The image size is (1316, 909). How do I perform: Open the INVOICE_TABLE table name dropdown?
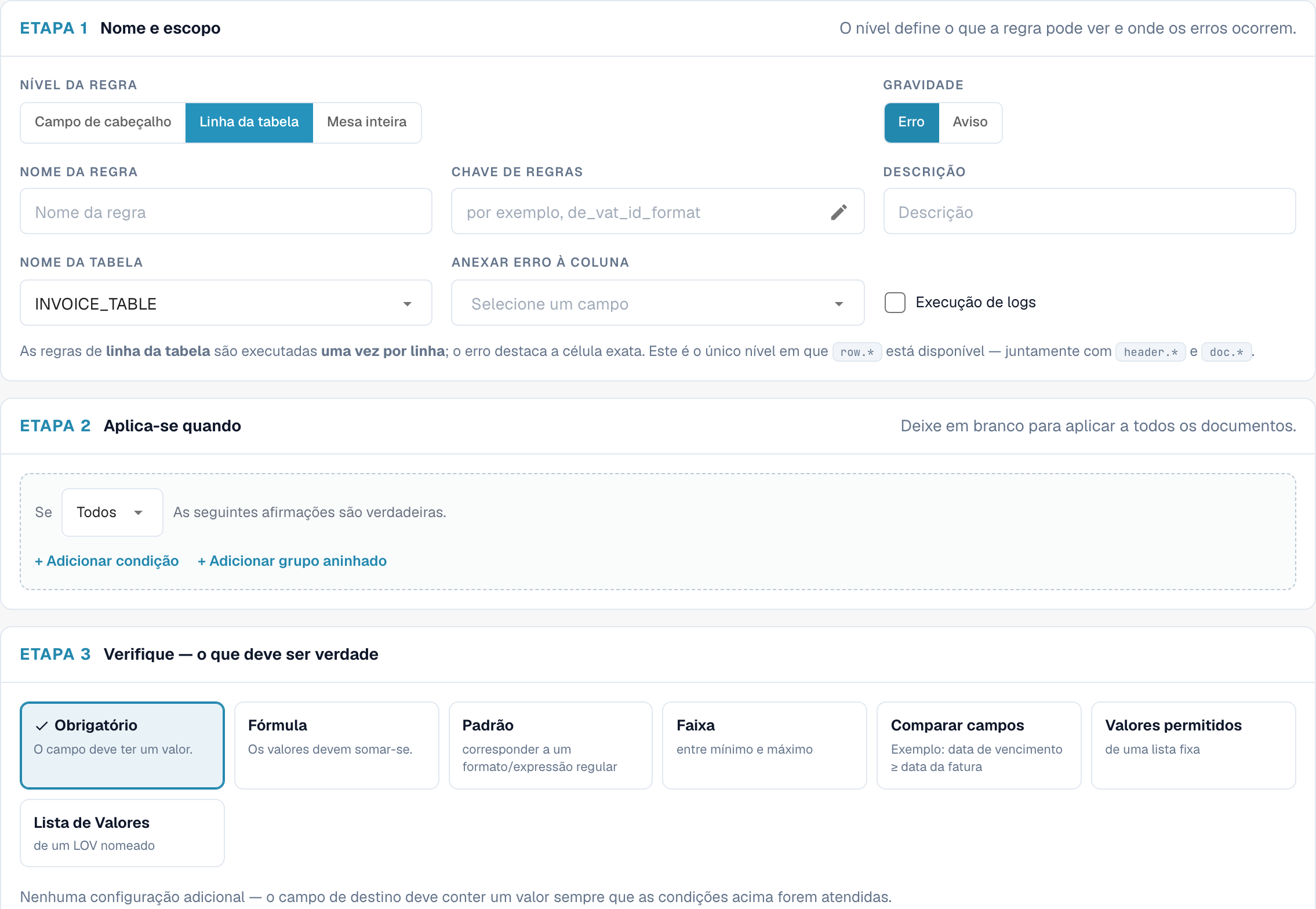[226, 303]
